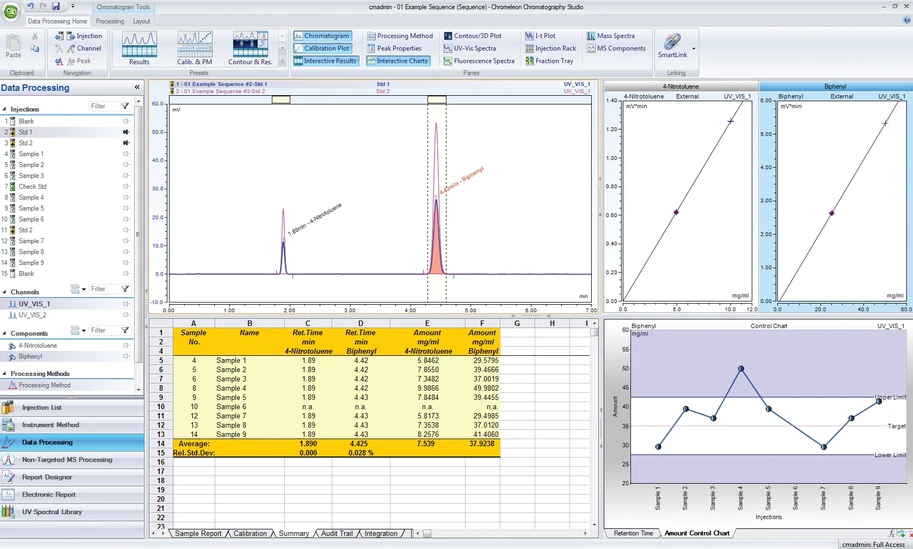
Task: Click the MS Components button
Action: click(615, 48)
